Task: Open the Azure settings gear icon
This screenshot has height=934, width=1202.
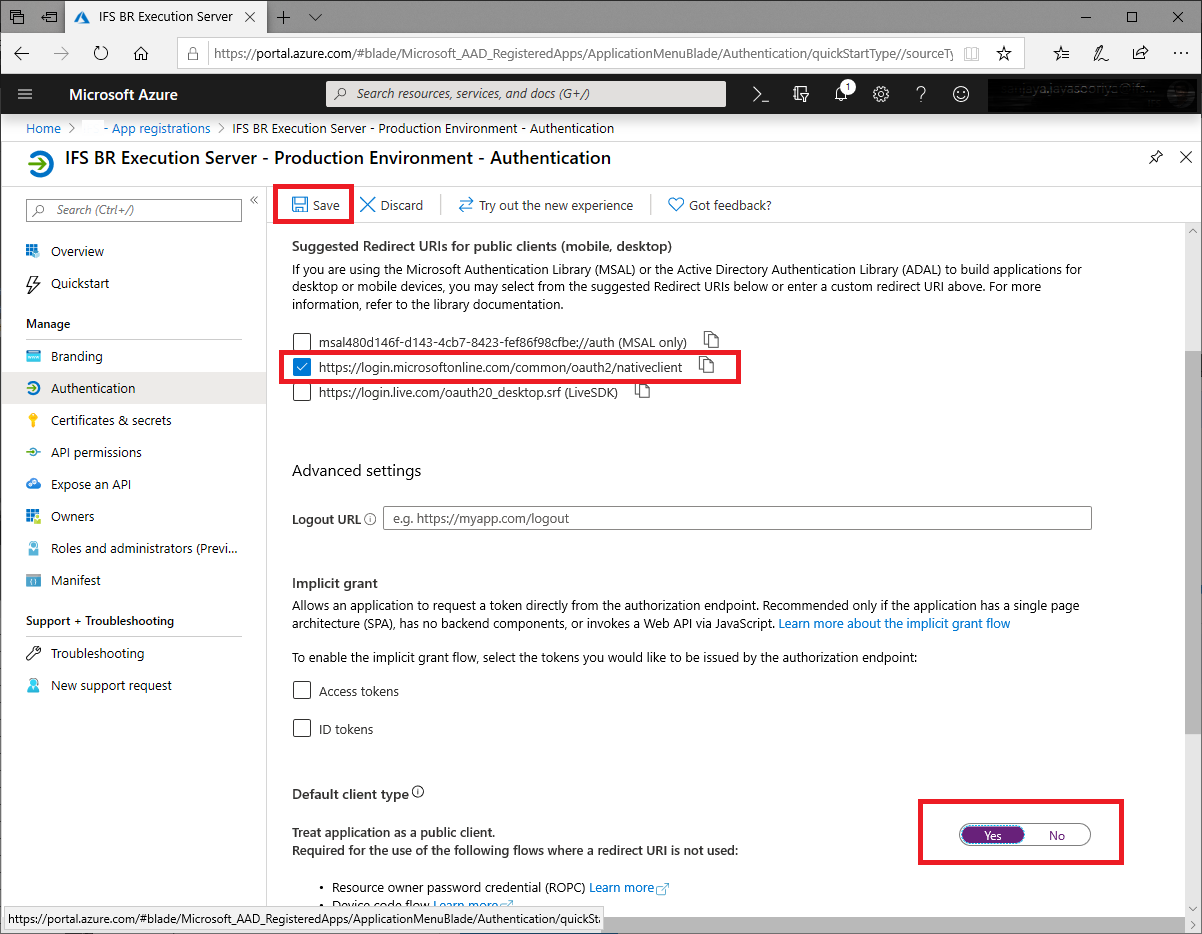Action: 881,94
